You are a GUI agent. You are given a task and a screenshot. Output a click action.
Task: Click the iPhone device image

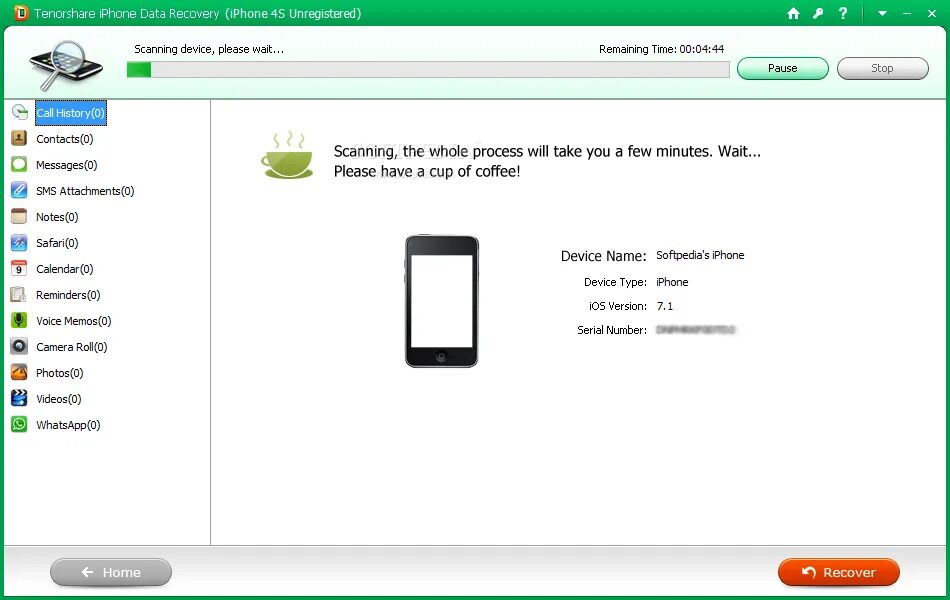coord(442,301)
